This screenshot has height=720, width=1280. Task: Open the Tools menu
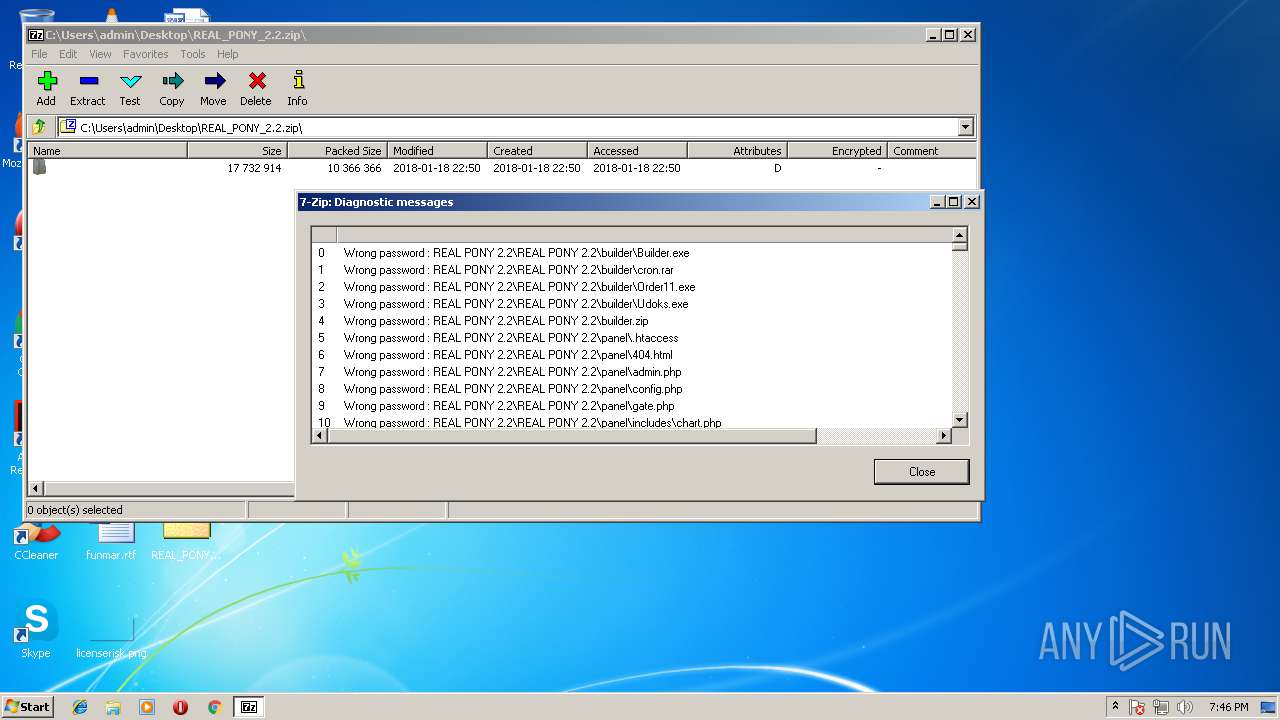(193, 54)
